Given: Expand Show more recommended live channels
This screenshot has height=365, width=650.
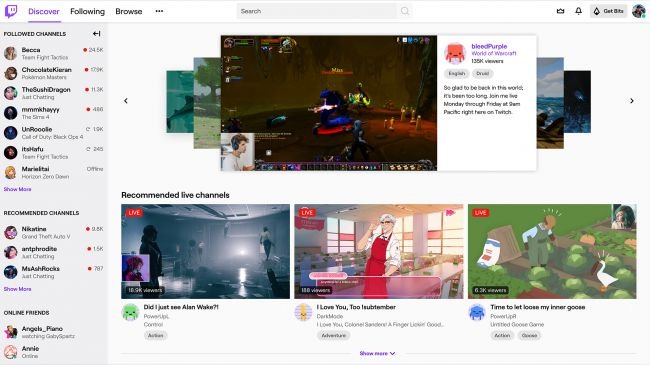Looking at the screenshot, I should [377, 353].
